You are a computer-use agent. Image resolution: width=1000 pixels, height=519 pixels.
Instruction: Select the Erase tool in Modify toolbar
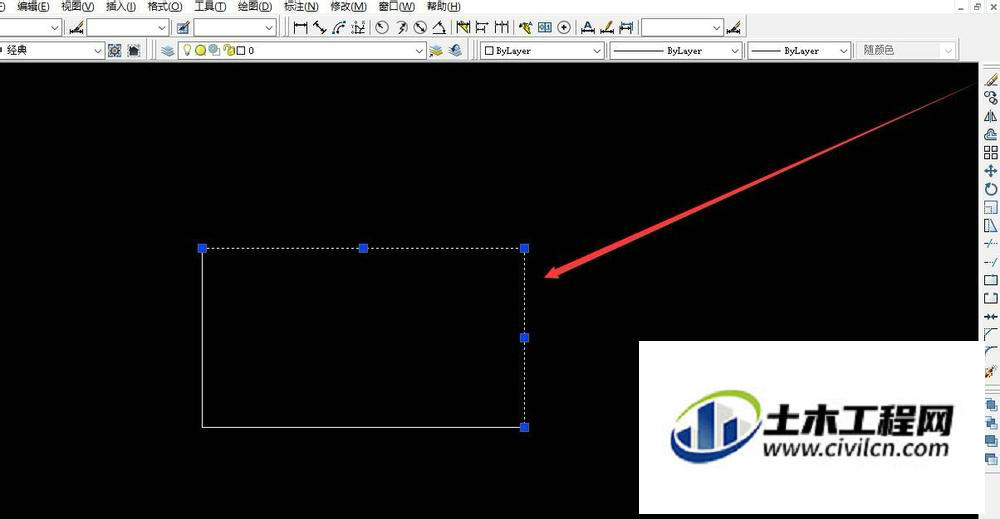[990, 80]
